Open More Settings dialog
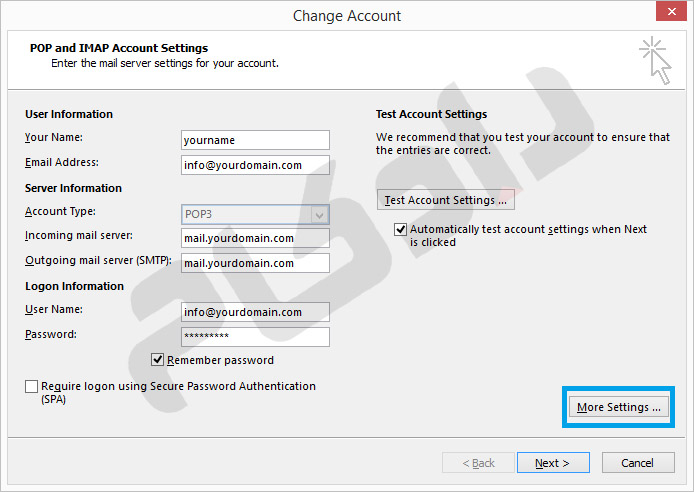This screenshot has height=492, width=694. click(619, 407)
